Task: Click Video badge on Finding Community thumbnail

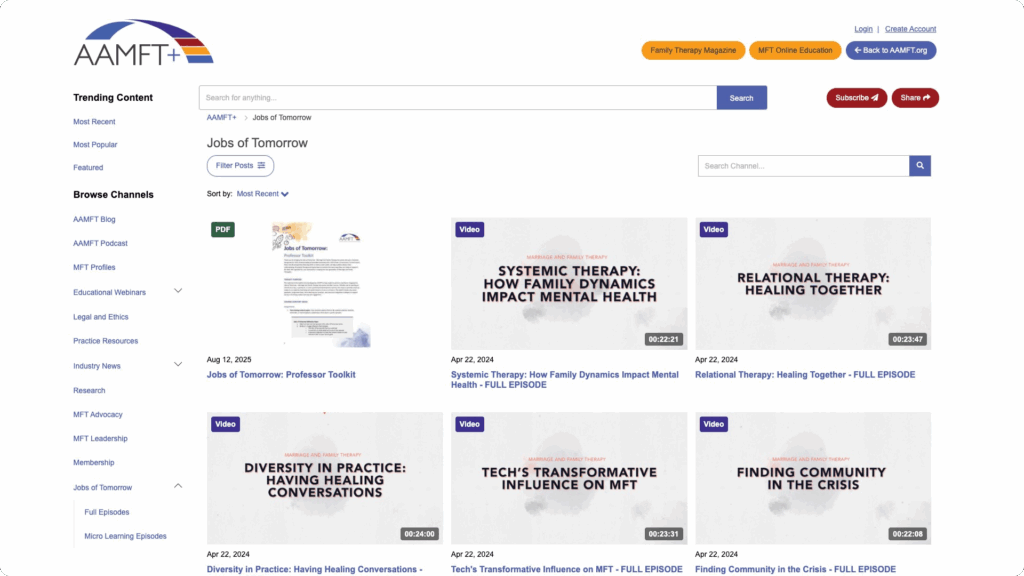Action: (x=713, y=424)
